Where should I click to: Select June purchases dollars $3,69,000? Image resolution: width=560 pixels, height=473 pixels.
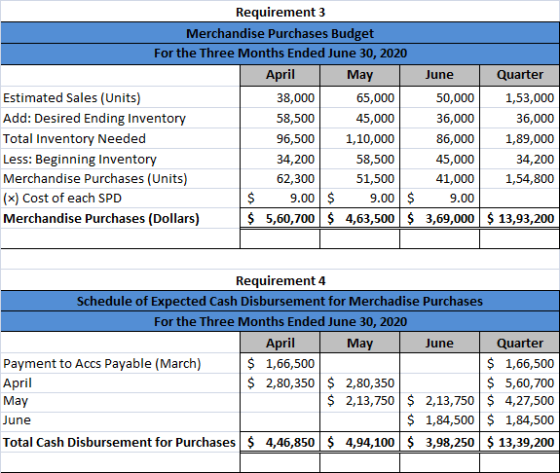(440, 219)
